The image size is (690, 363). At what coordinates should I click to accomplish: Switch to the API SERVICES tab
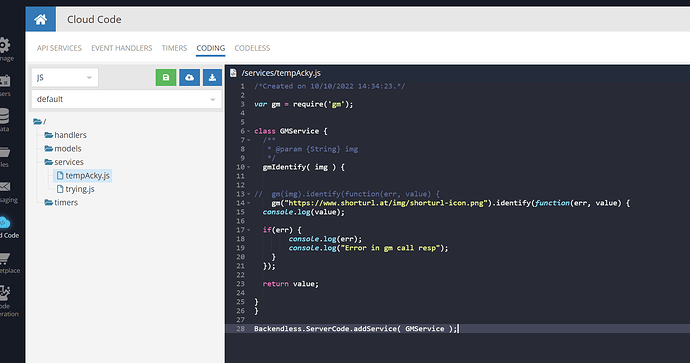59,48
